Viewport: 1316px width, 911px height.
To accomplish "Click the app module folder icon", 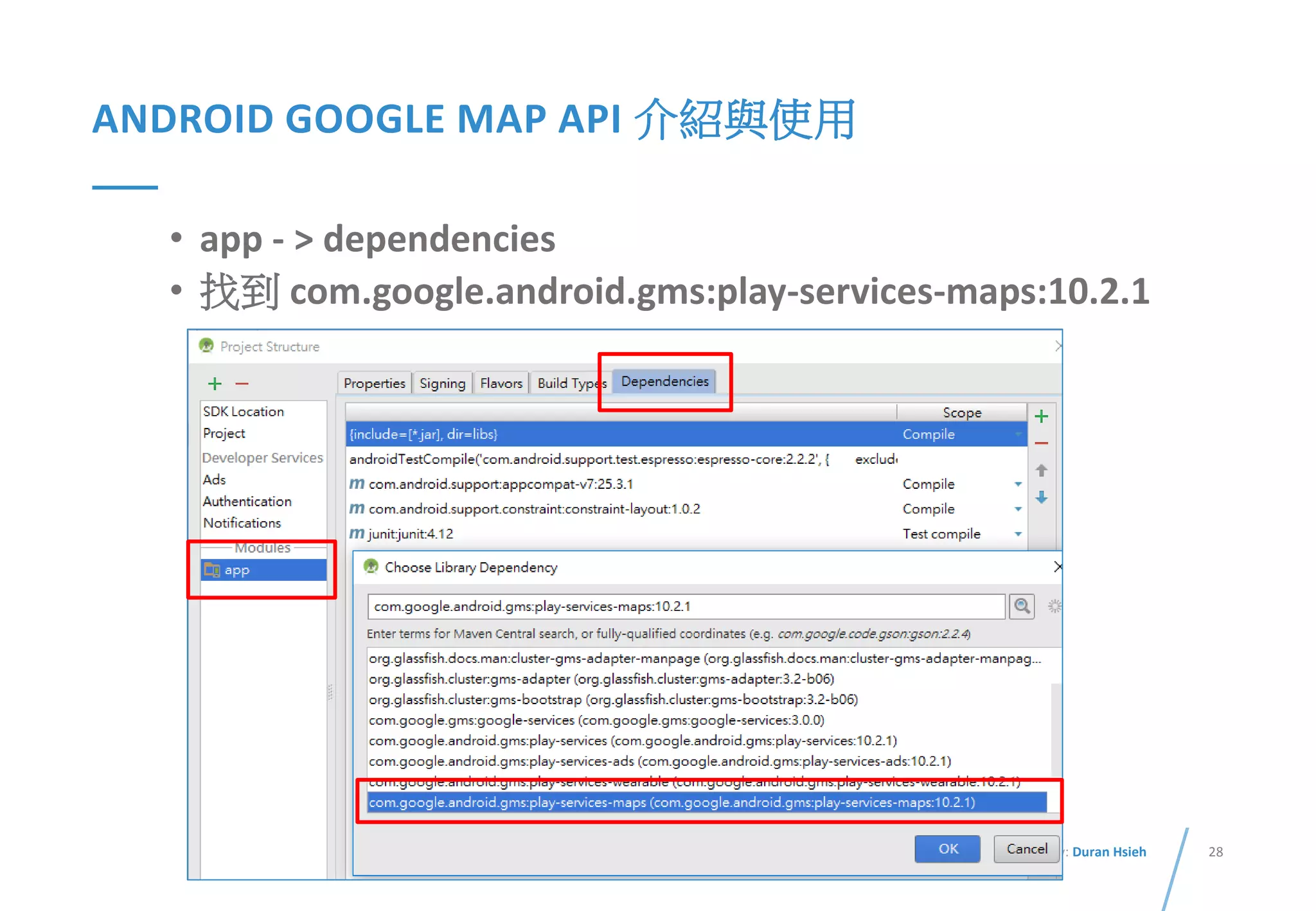I will (212, 570).
